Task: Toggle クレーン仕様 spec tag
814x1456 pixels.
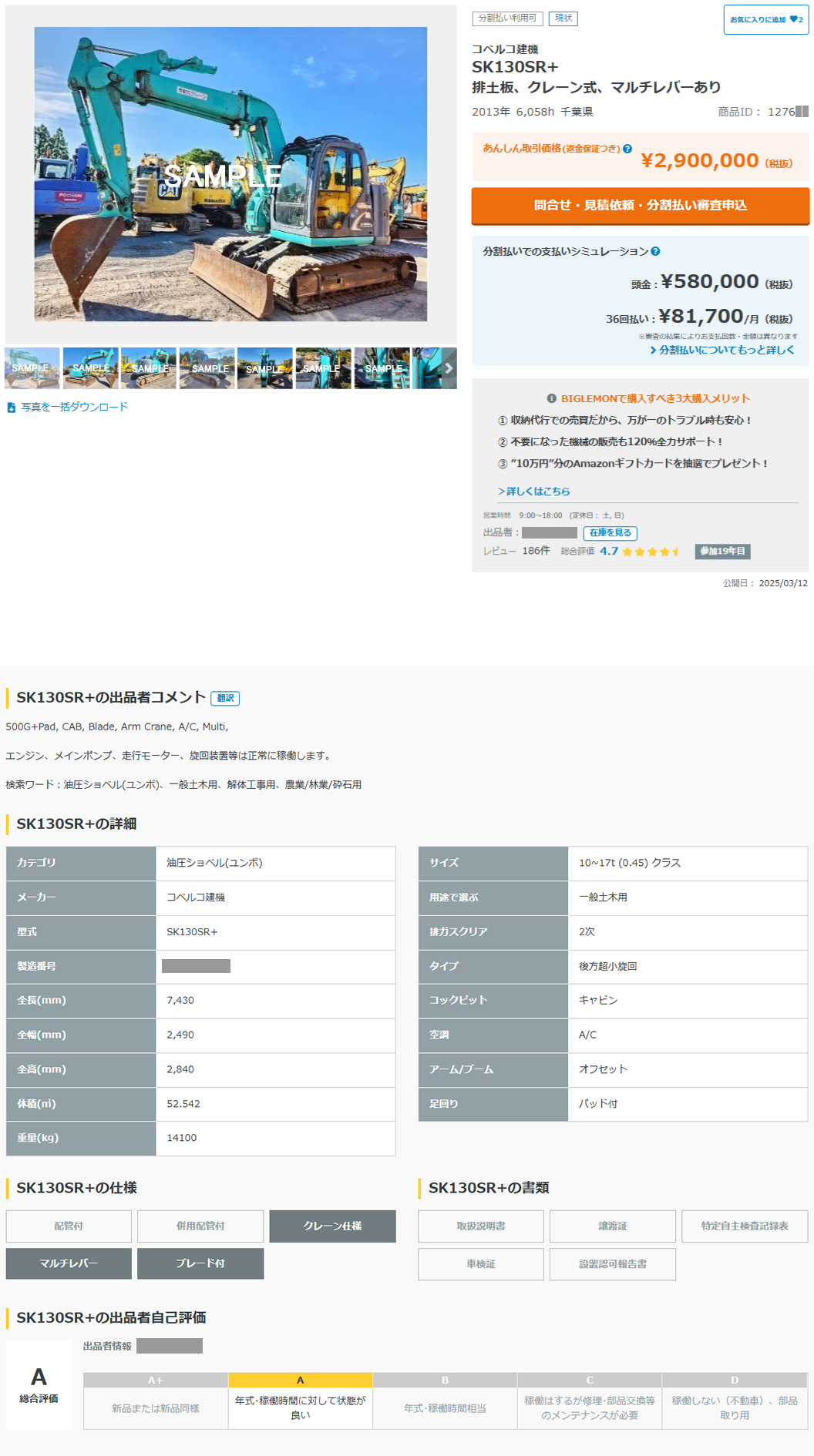Action: pos(332,1226)
